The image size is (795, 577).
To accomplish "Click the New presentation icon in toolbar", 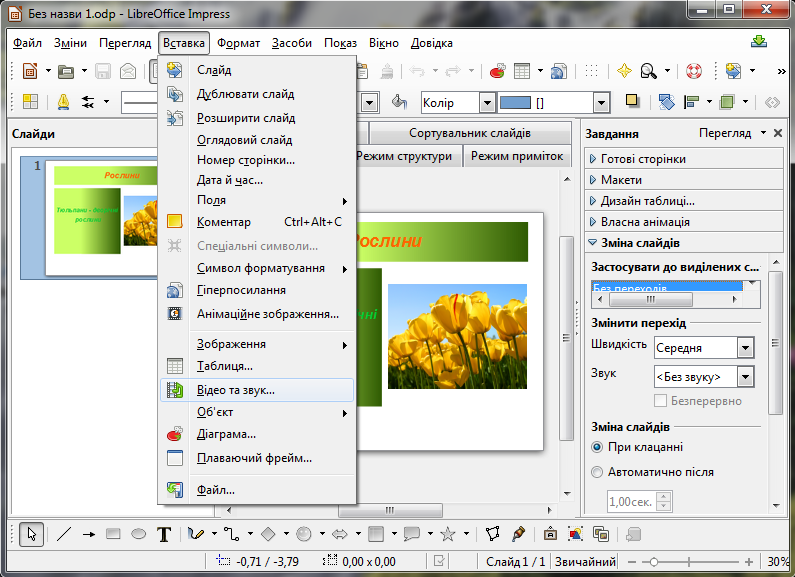I will [30, 71].
